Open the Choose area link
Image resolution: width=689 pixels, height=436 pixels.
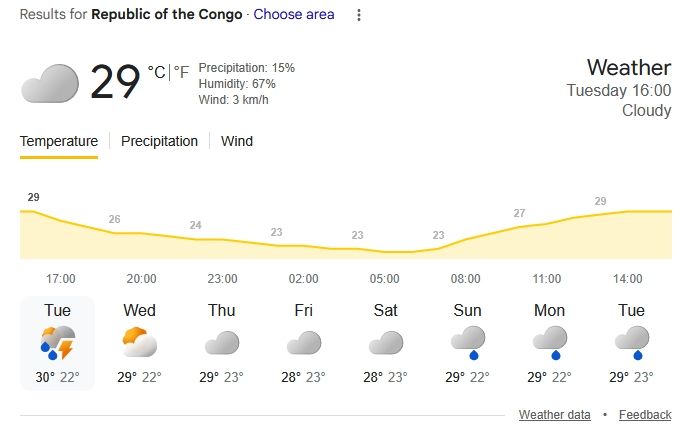[x=294, y=15]
